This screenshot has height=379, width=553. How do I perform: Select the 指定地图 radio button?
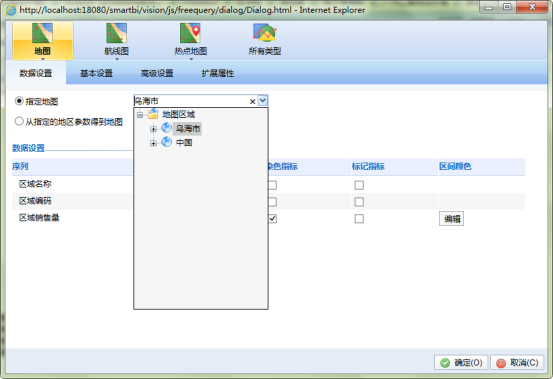pyautogui.click(x=19, y=101)
